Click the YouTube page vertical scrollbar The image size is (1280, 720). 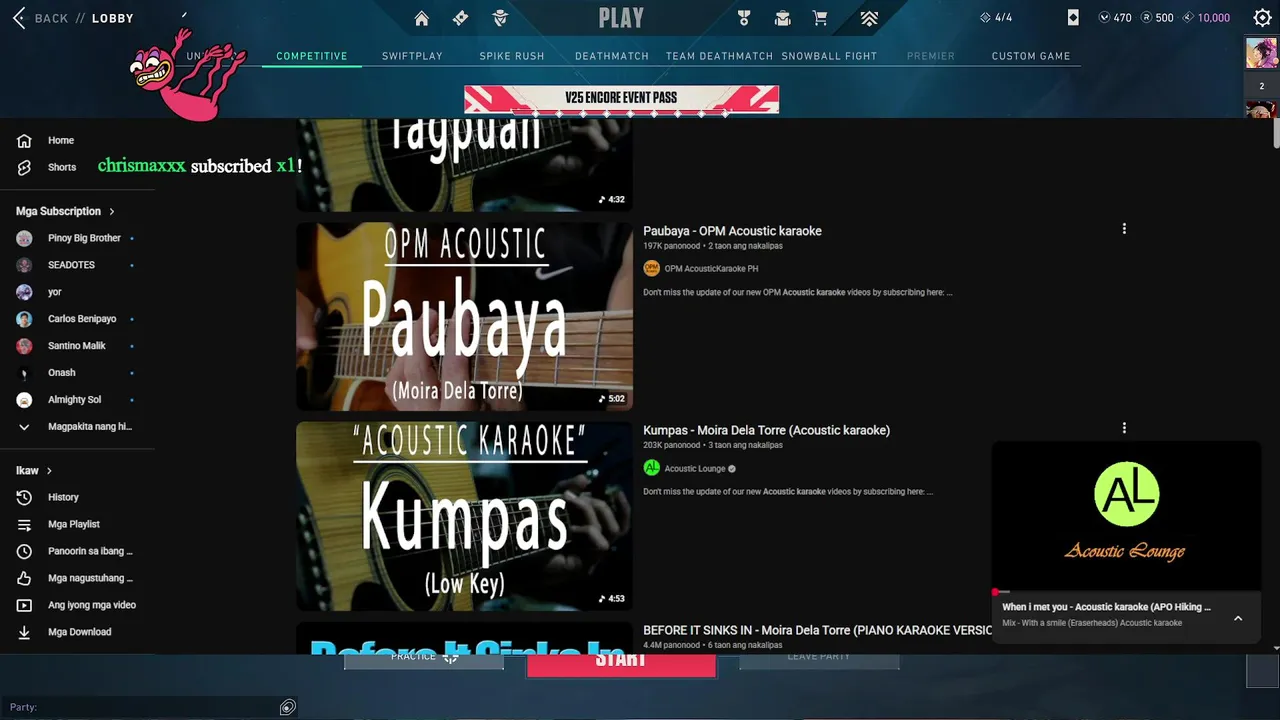[1275, 133]
